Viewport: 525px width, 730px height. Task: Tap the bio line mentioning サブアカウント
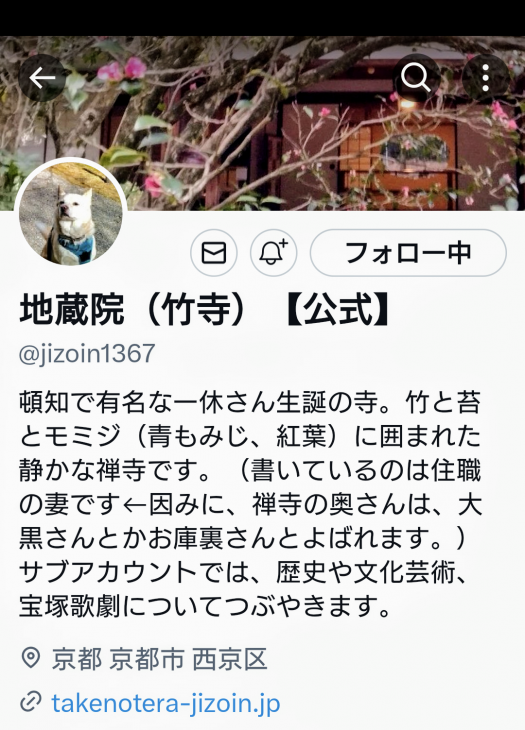pos(243,573)
